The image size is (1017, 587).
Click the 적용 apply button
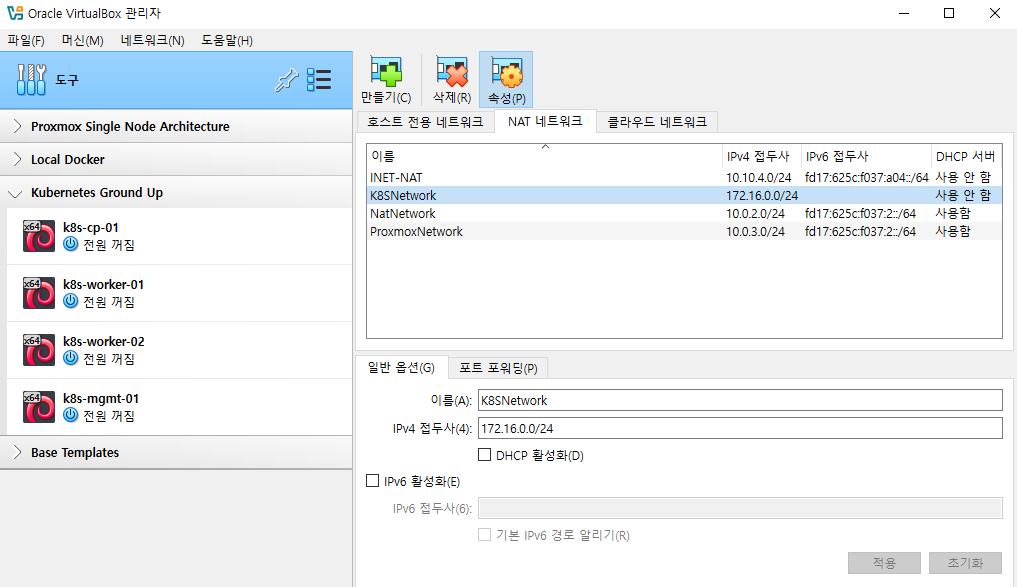coord(884,563)
